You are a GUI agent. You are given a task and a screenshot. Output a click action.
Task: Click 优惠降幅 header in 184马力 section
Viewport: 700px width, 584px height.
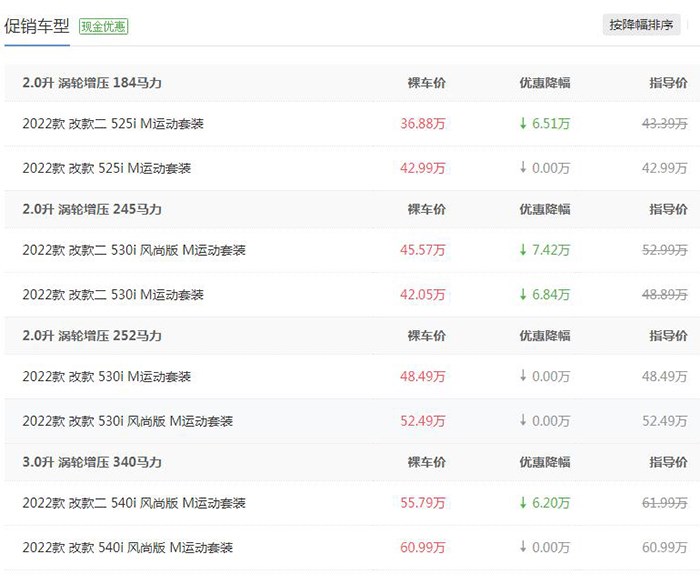(x=545, y=83)
